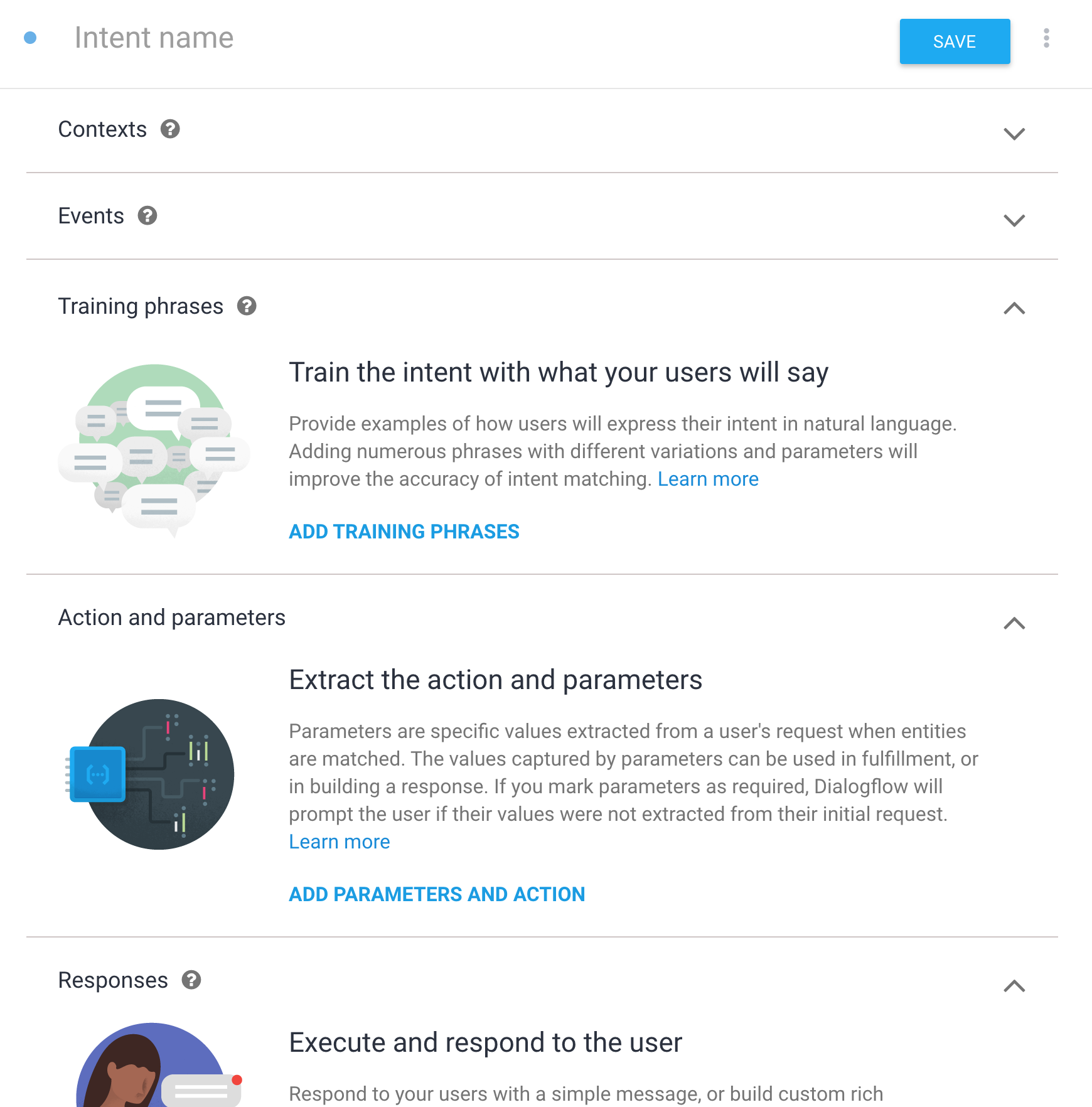Collapse the Training phrases section
This screenshot has width=1092, height=1107.
click(x=1014, y=308)
